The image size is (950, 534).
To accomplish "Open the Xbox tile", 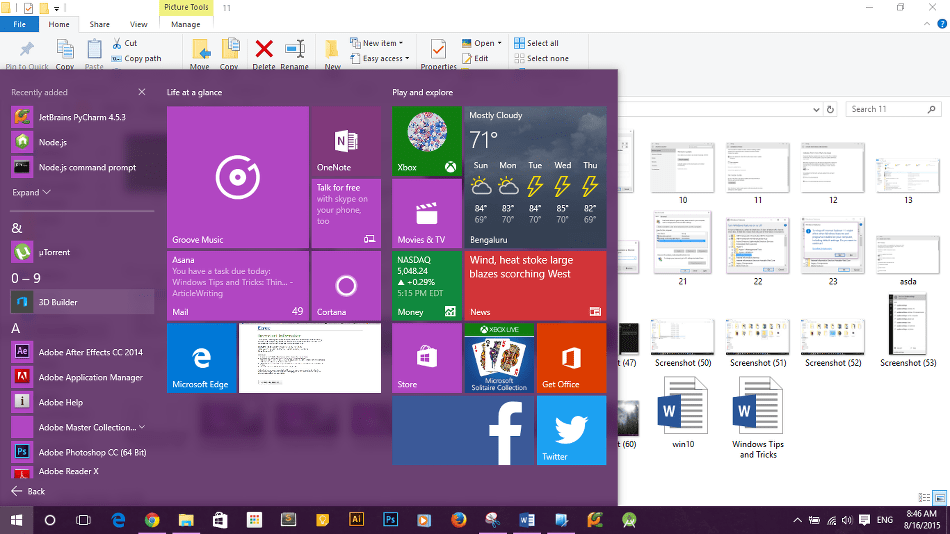I will pos(426,141).
